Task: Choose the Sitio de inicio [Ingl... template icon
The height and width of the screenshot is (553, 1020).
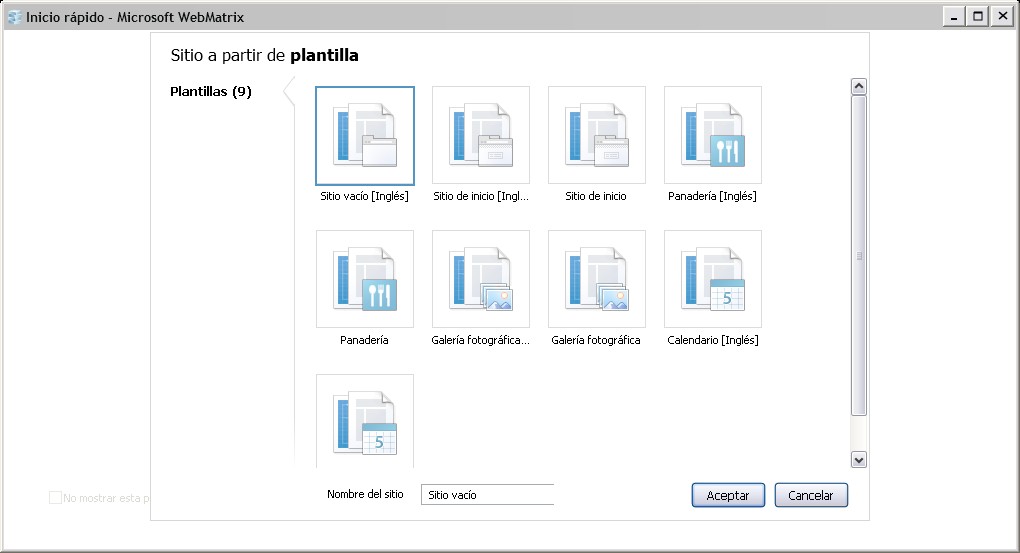Action: pos(481,135)
